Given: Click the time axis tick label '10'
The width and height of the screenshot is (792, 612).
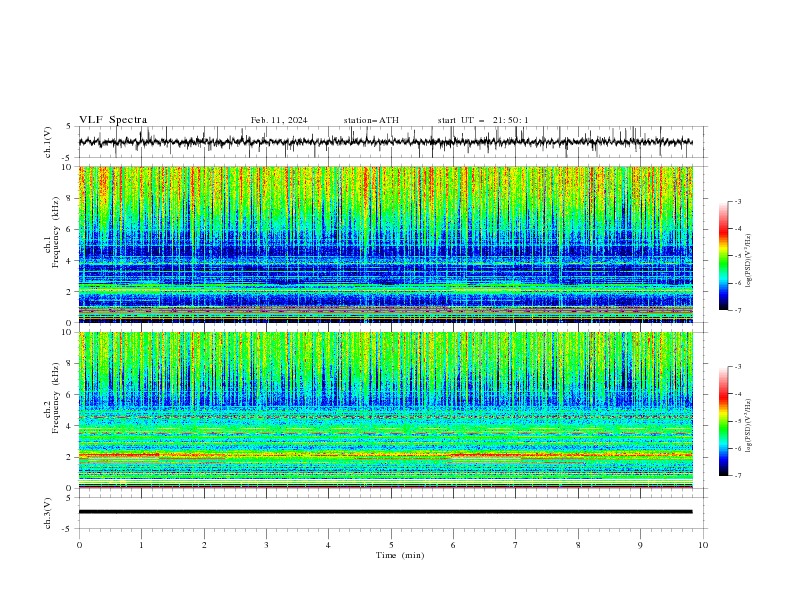Looking at the screenshot, I should tap(703, 545).
